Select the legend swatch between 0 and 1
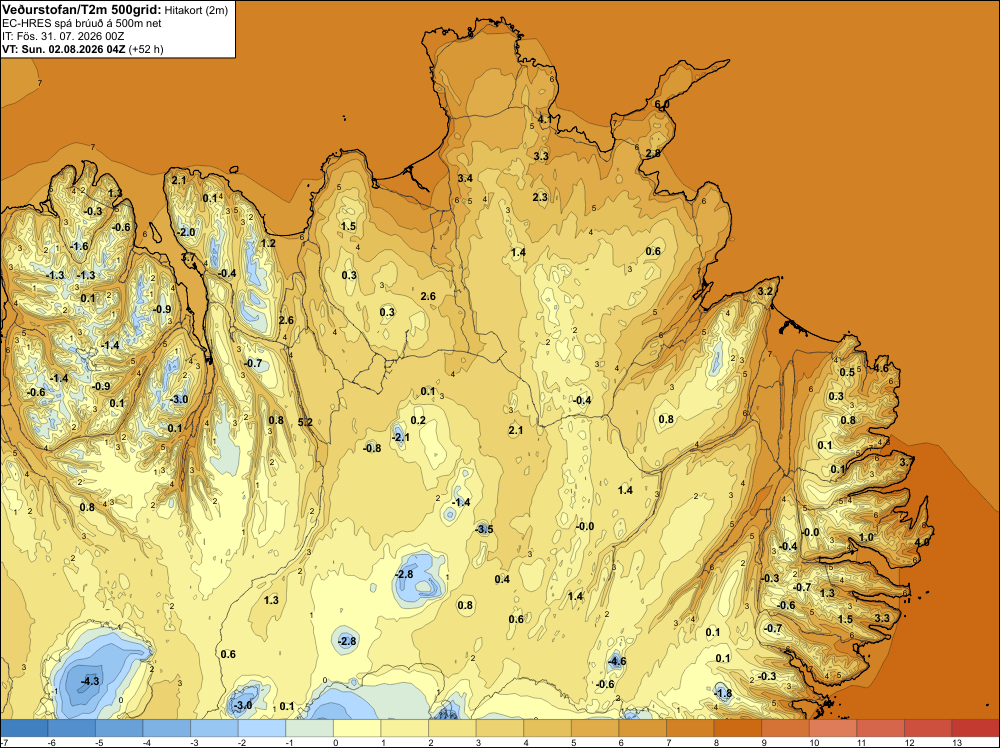The height and width of the screenshot is (748, 1000). 357,728
